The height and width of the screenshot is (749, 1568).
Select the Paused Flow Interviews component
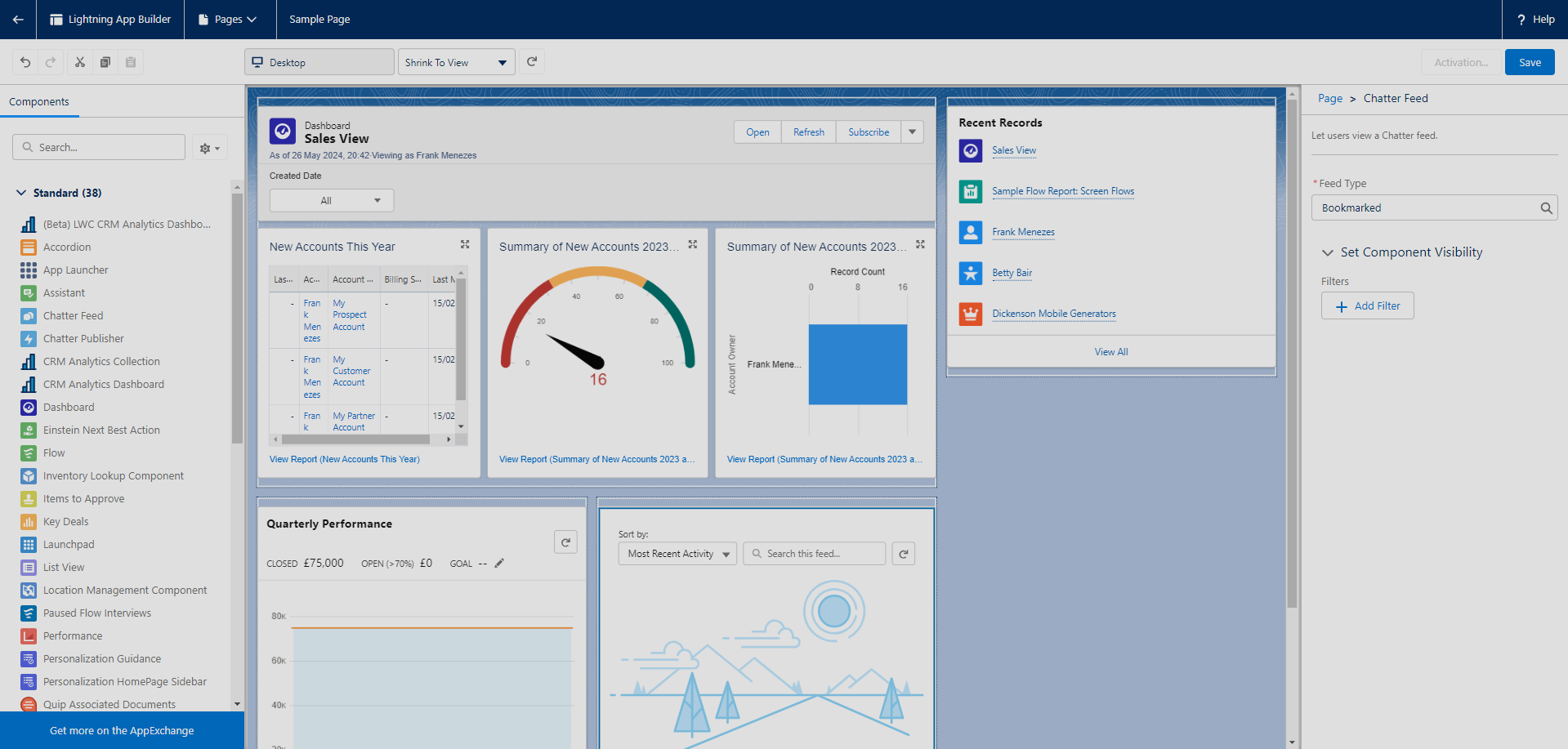96,613
